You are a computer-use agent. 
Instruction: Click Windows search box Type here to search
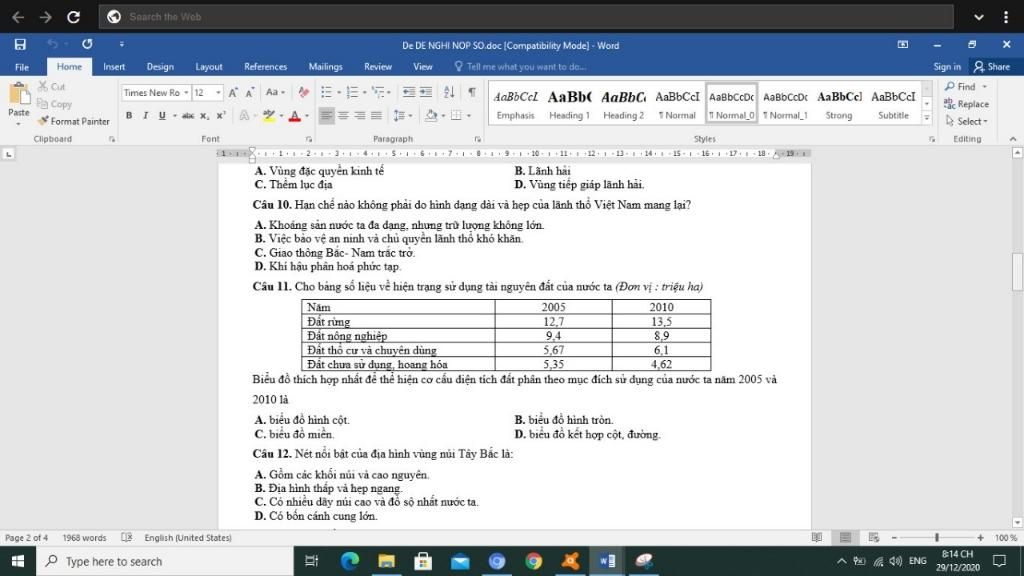pos(165,561)
